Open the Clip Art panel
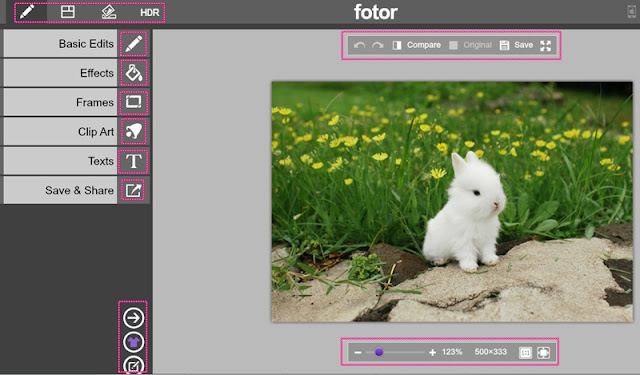Screen dimensions: 640x375 pyautogui.click(x=60, y=132)
